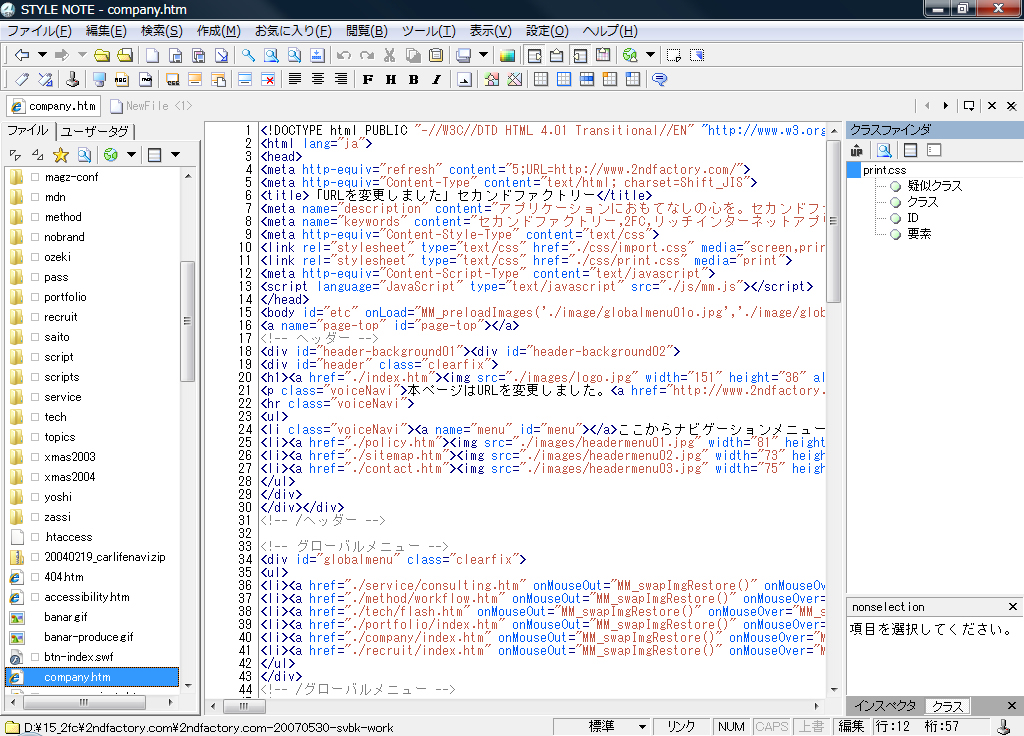The height and width of the screenshot is (736, 1024).
Task: Tick the magz-conf folder checkbox
Action: pyautogui.click(x=35, y=177)
